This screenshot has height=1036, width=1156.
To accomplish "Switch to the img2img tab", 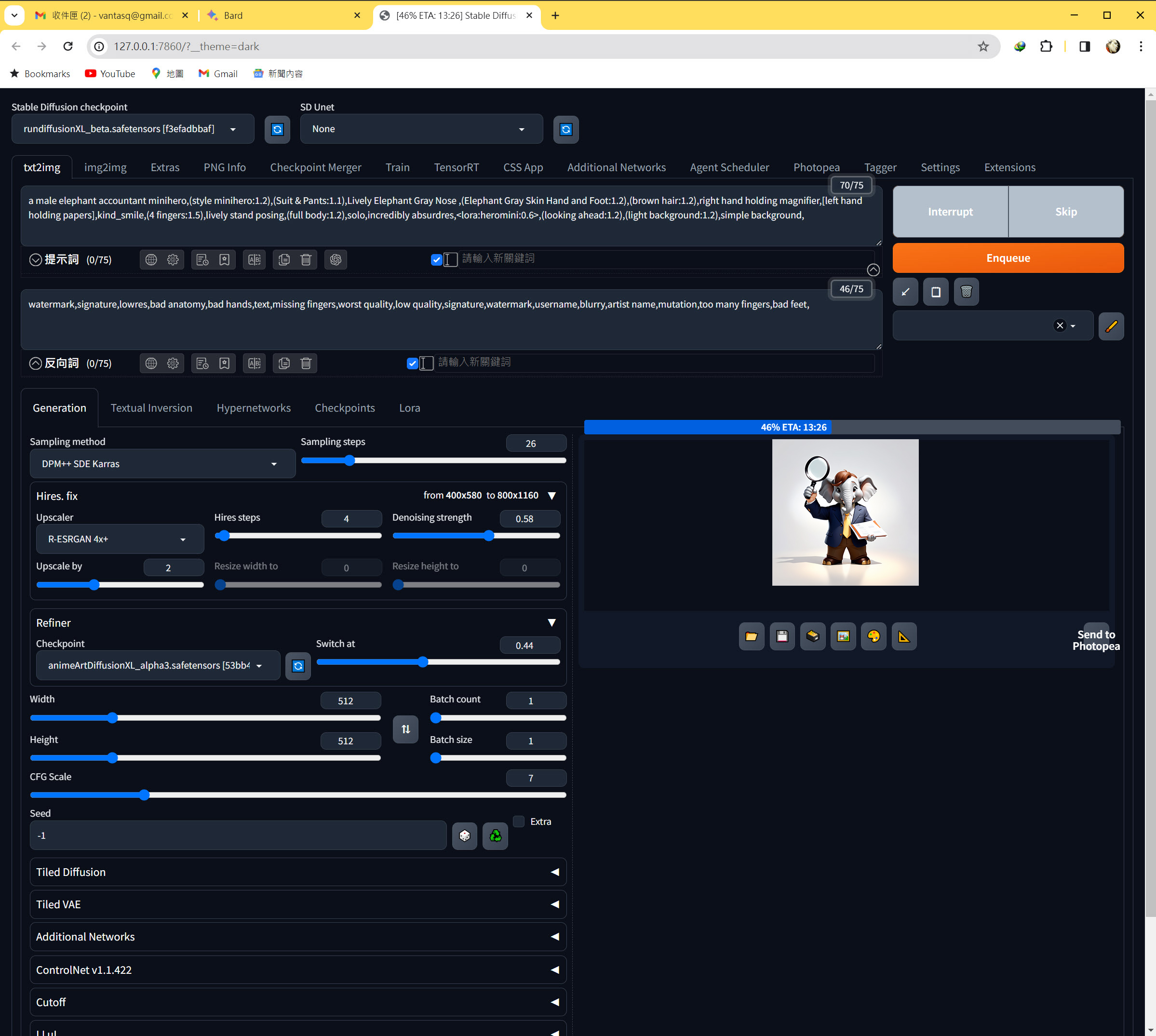I will coord(105,167).
